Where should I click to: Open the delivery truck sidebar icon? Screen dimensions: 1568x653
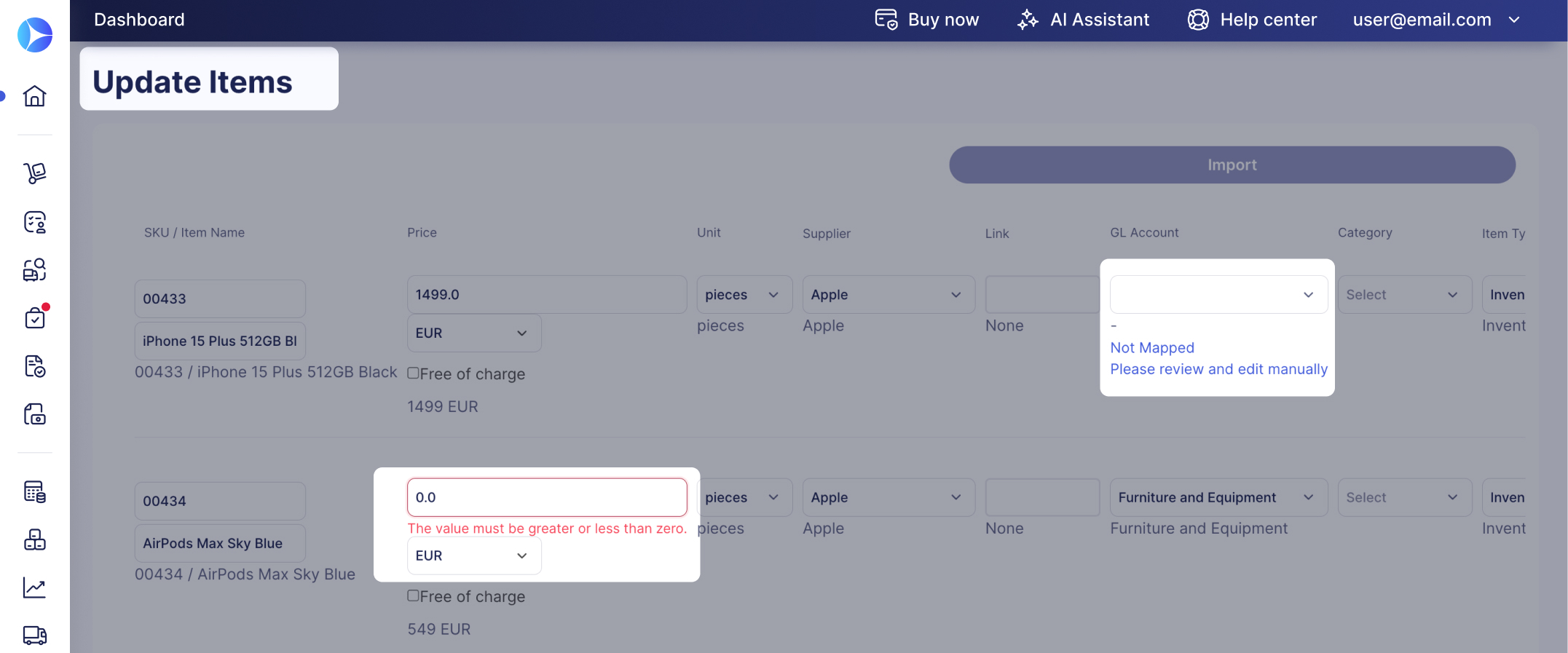pyautogui.click(x=34, y=636)
